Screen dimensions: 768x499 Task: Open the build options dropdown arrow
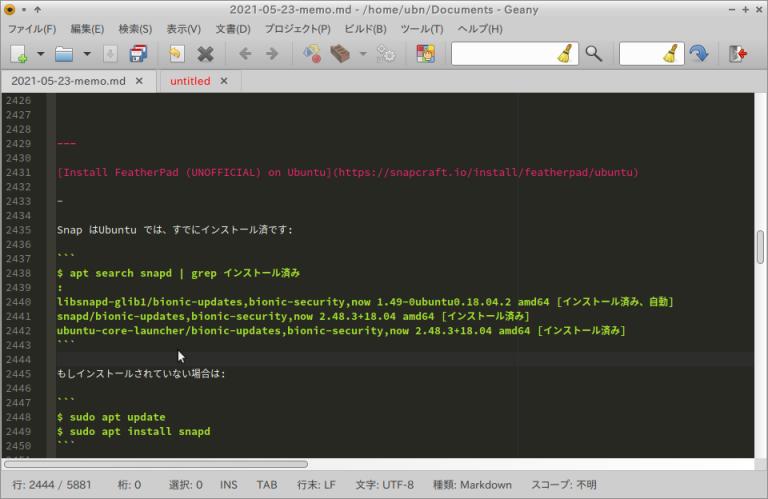[x=363, y=54]
